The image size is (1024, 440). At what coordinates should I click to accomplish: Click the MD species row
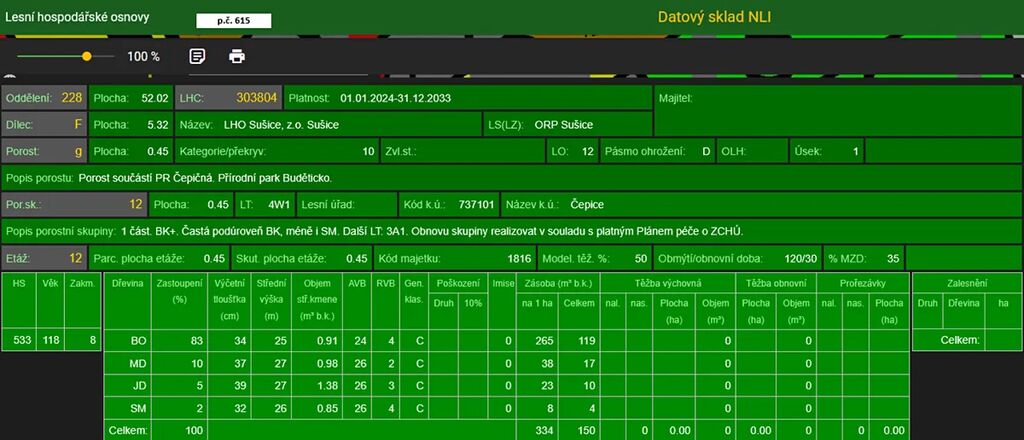click(x=139, y=363)
